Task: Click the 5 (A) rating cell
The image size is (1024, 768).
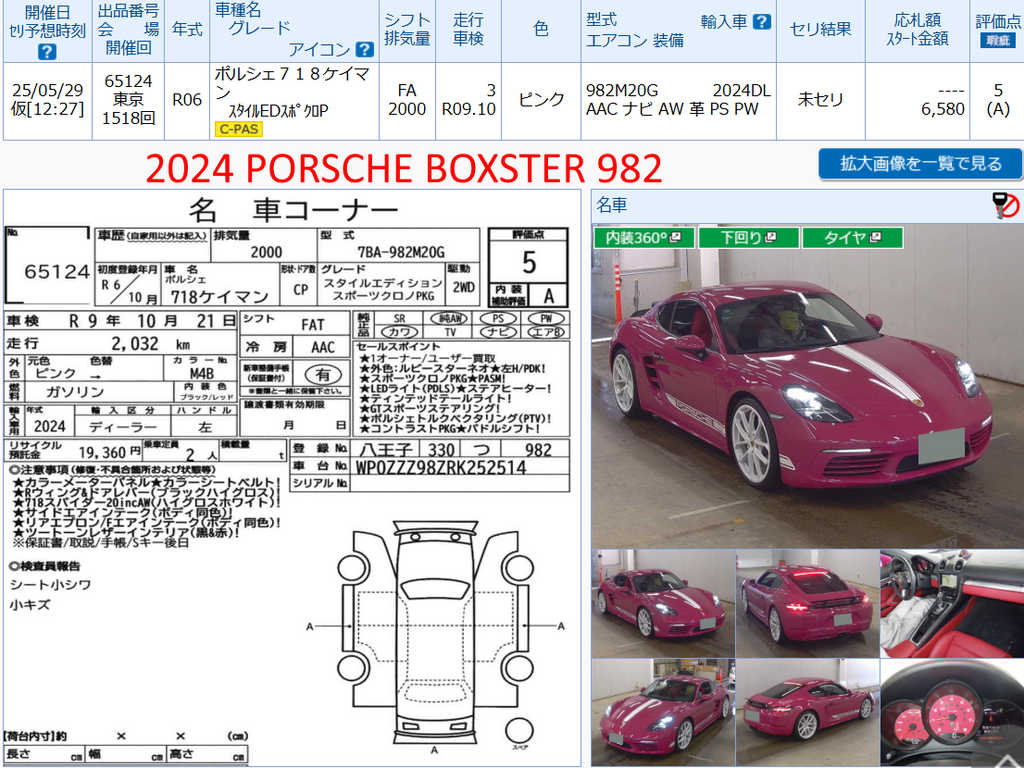Action: pos(998,100)
